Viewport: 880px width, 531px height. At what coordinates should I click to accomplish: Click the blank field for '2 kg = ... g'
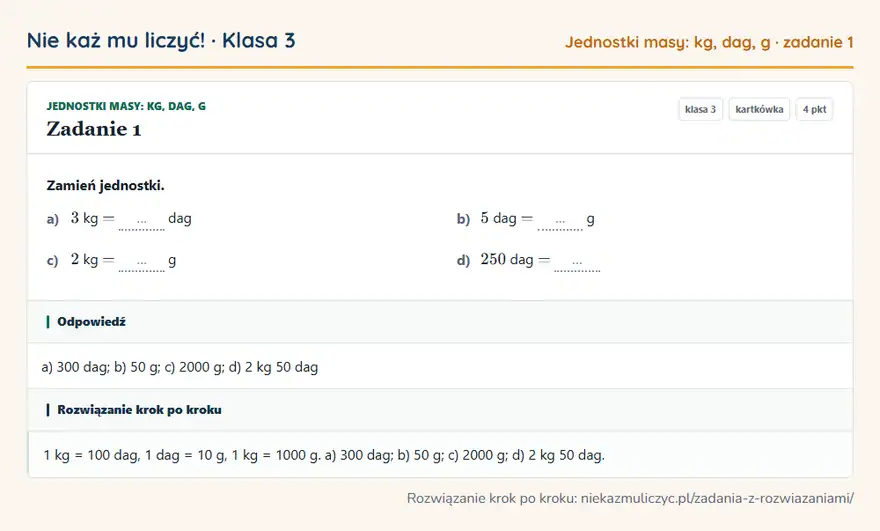pos(141,262)
